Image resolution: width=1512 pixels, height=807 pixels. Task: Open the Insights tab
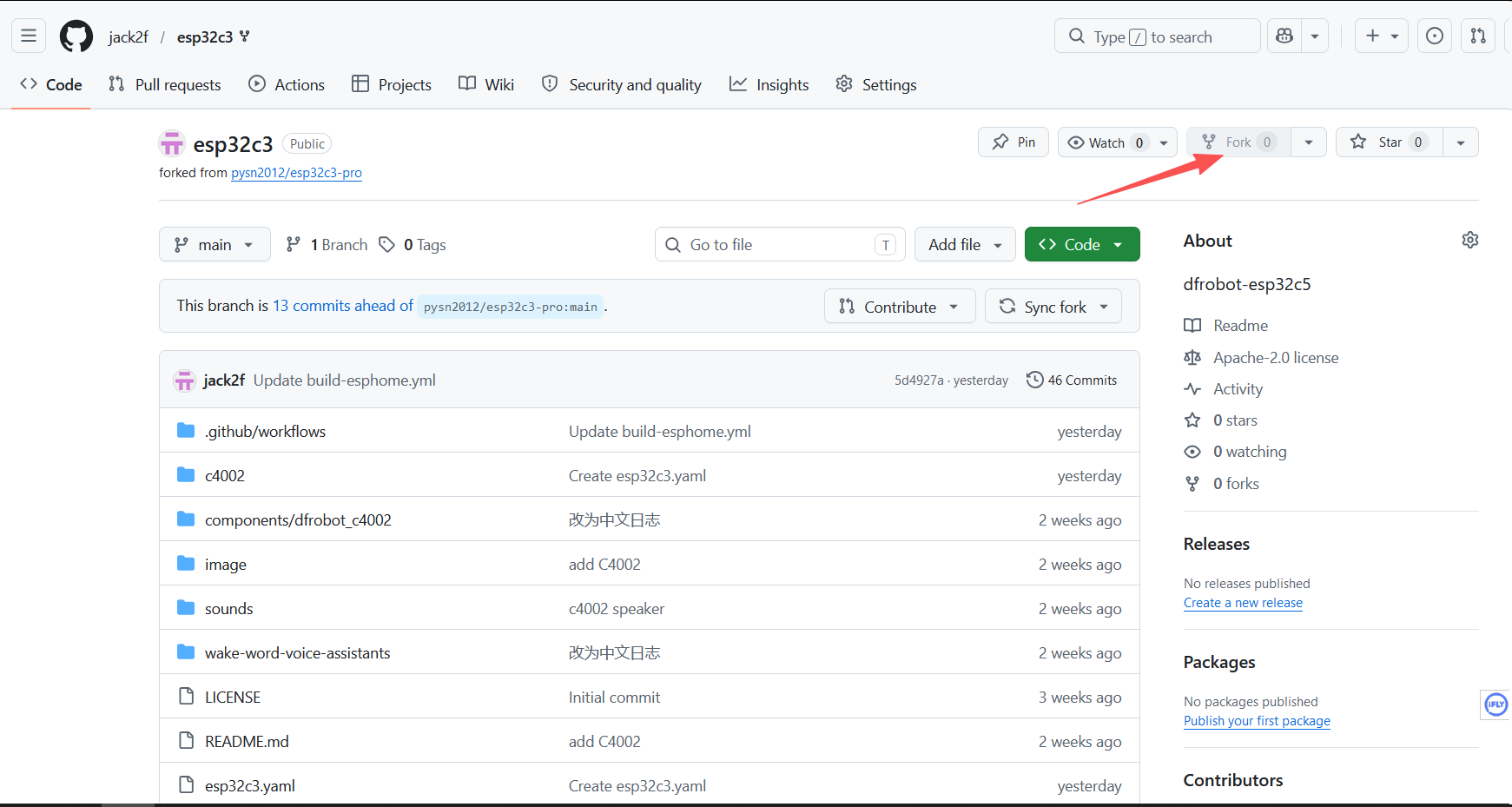pyautogui.click(x=769, y=84)
